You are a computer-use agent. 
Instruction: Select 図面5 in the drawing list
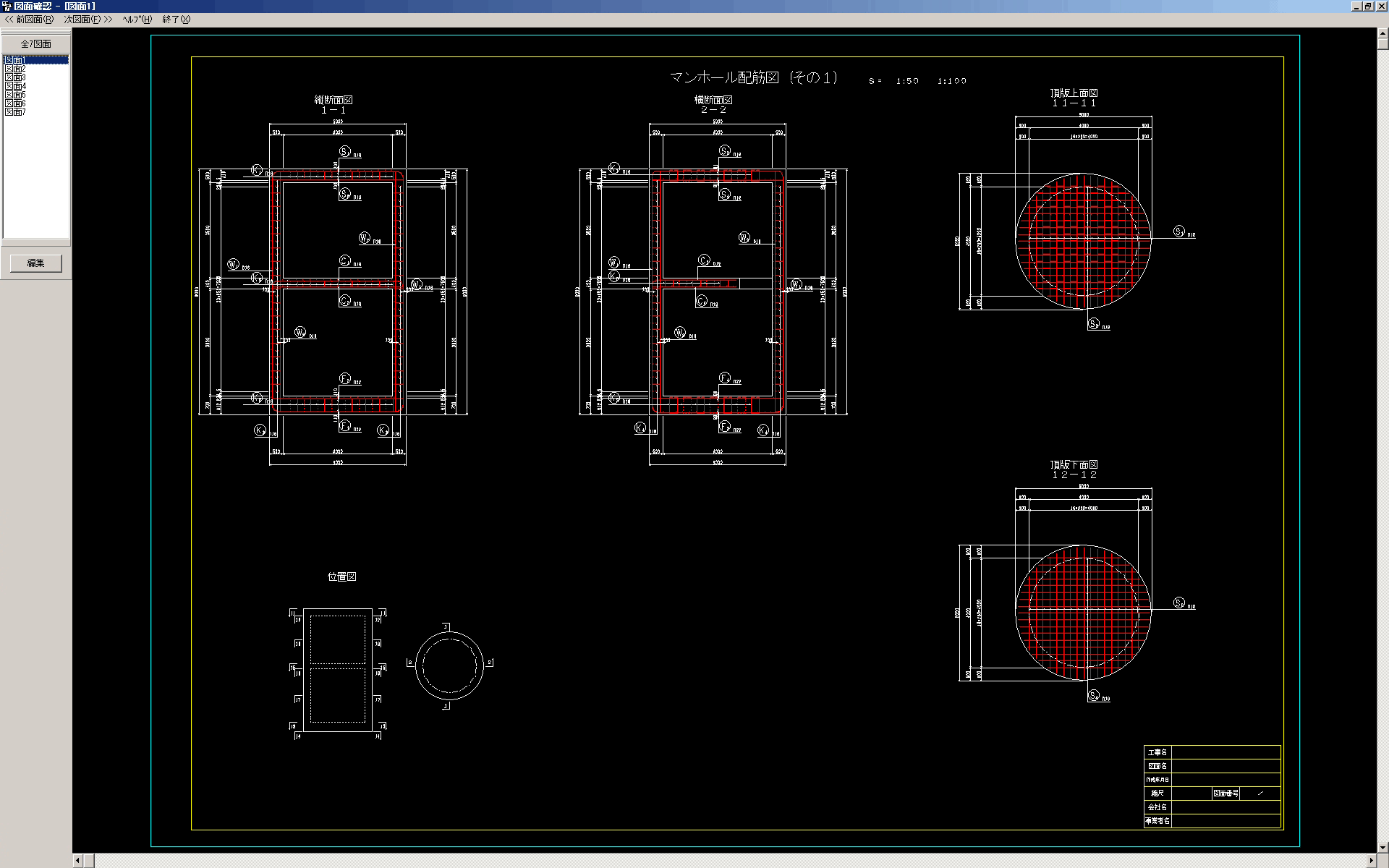(15, 95)
